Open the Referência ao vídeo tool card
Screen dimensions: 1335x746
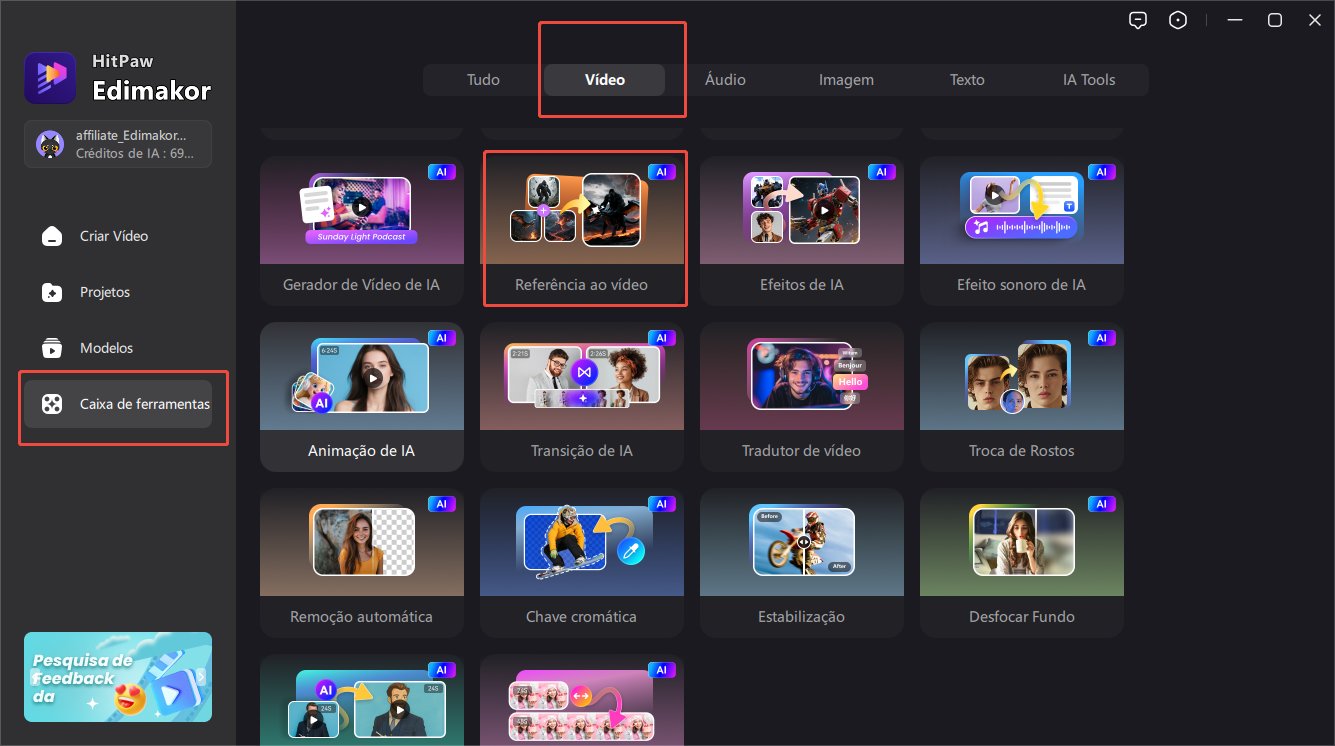581,230
